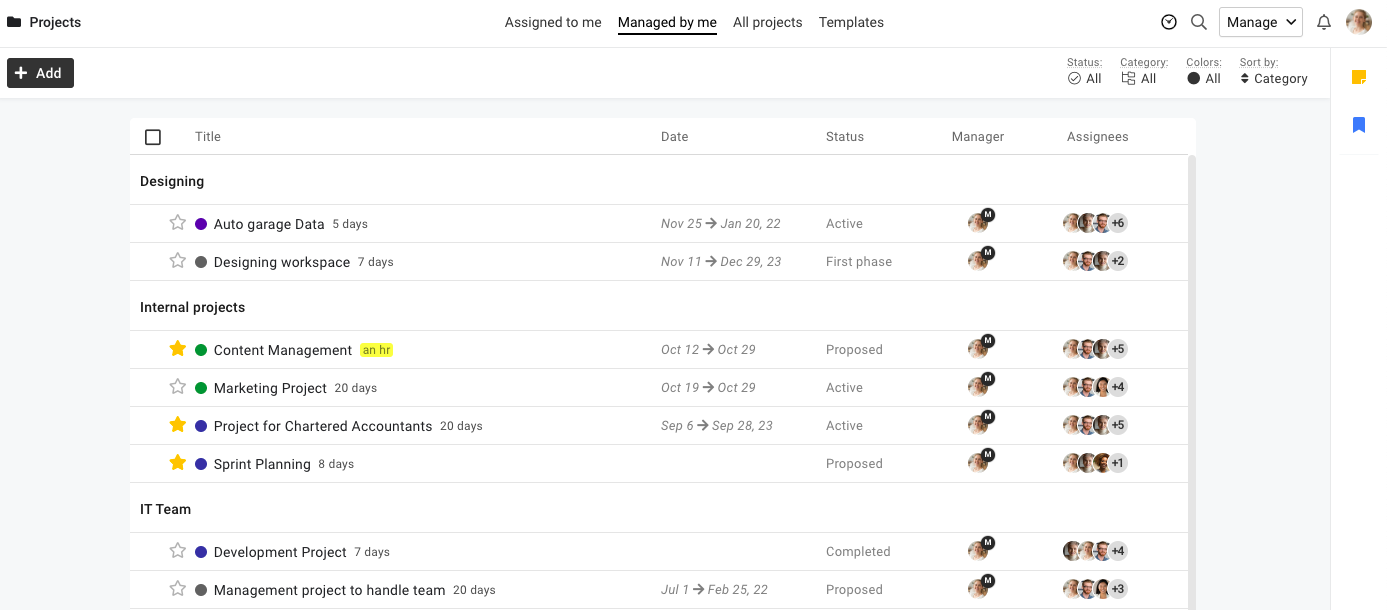Screen dimensions: 1387x610
Task: Open search using the magnifier icon
Action: click(1197, 21)
